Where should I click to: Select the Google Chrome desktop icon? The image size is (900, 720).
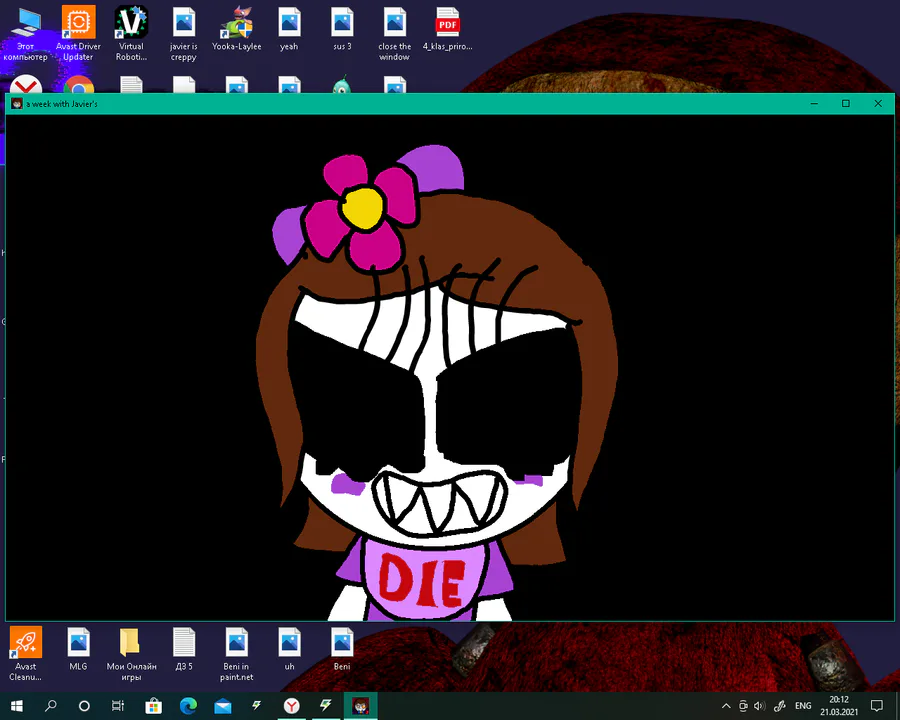pos(79,85)
